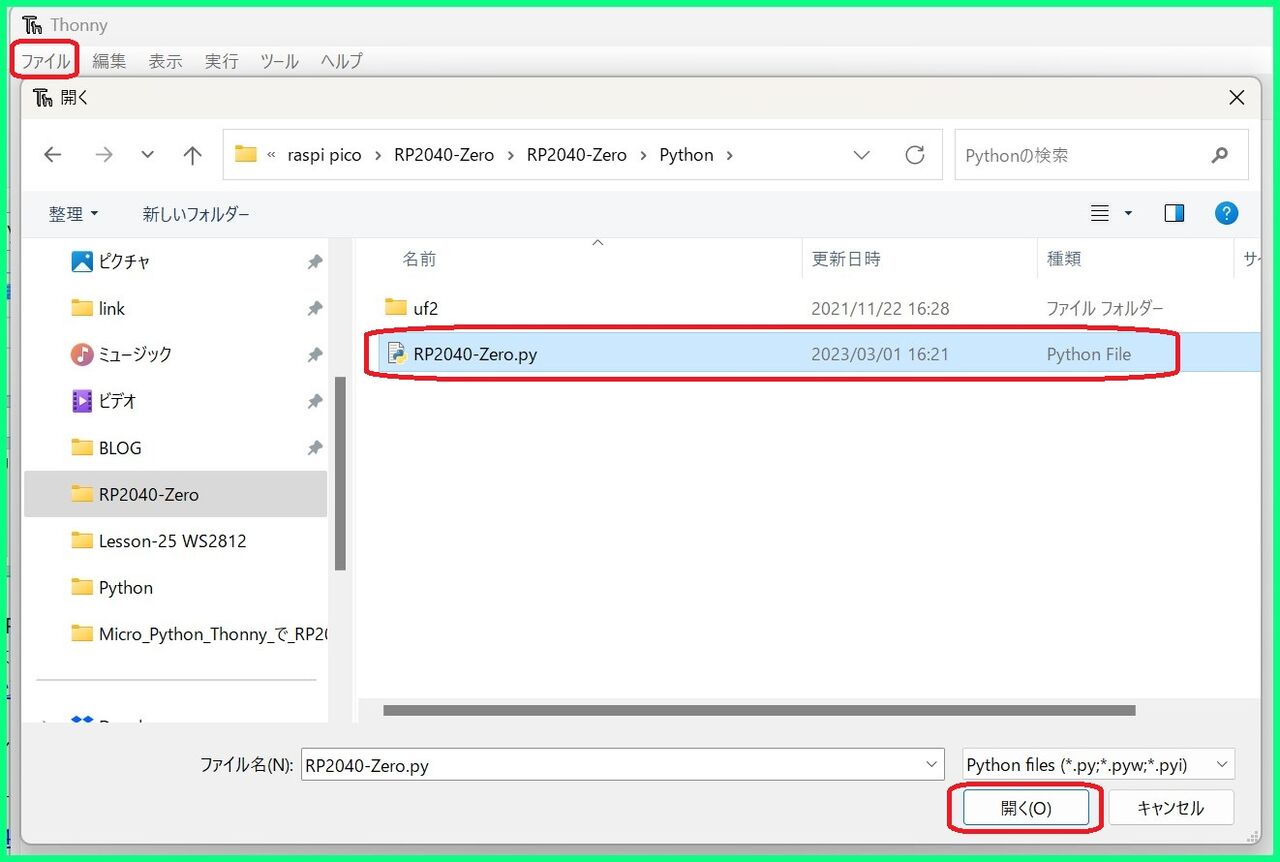1280x862 pixels.
Task: Refresh the Python folder listing
Action: pos(914,155)
